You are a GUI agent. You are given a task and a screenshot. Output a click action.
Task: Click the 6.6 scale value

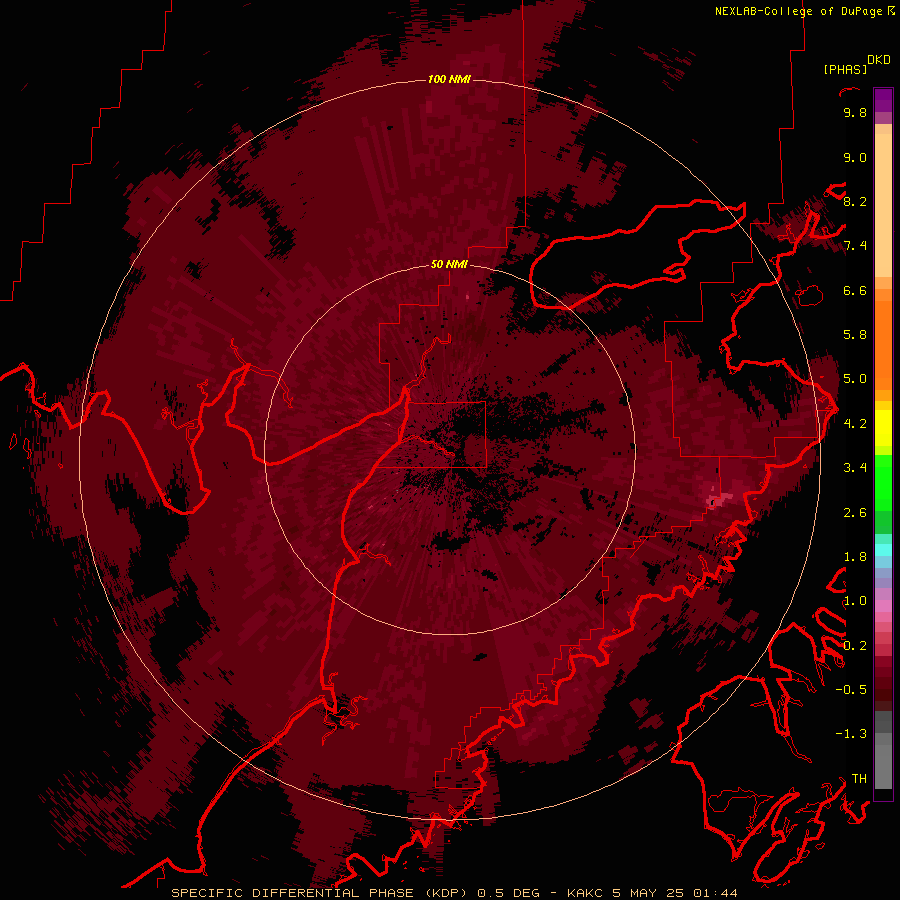855,290
